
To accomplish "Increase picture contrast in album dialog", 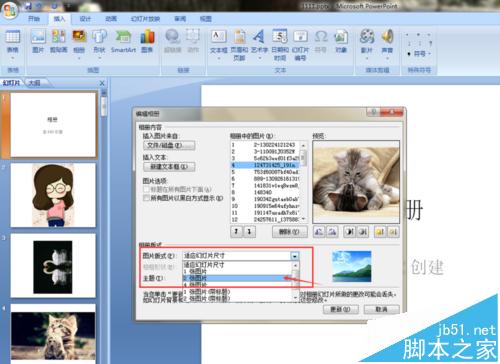I will pyautogui.click(x=350, y=232).
